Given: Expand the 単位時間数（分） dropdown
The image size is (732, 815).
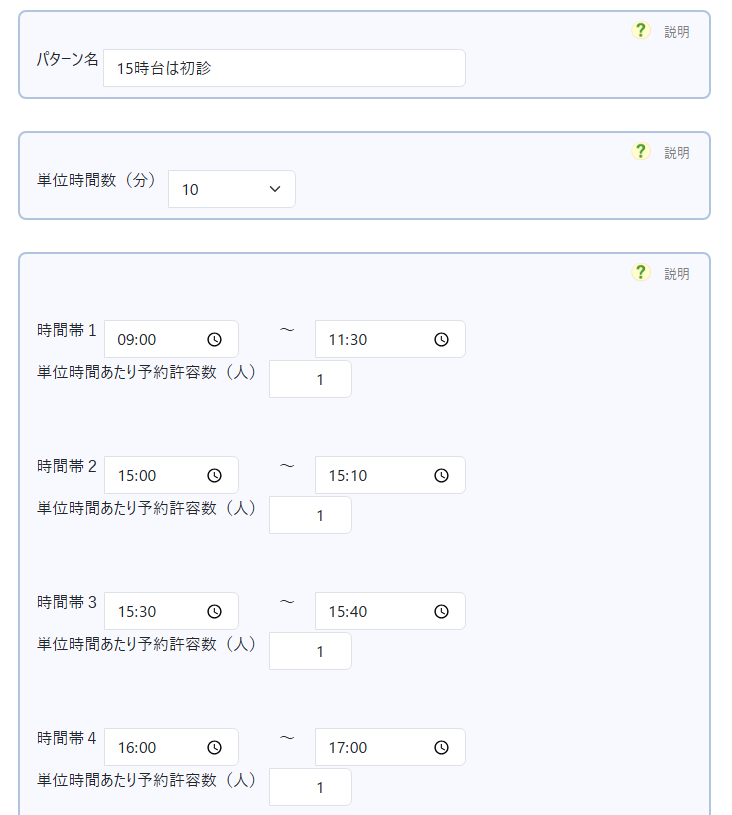Looking at the screenshot, I should [x=232, y=188].
